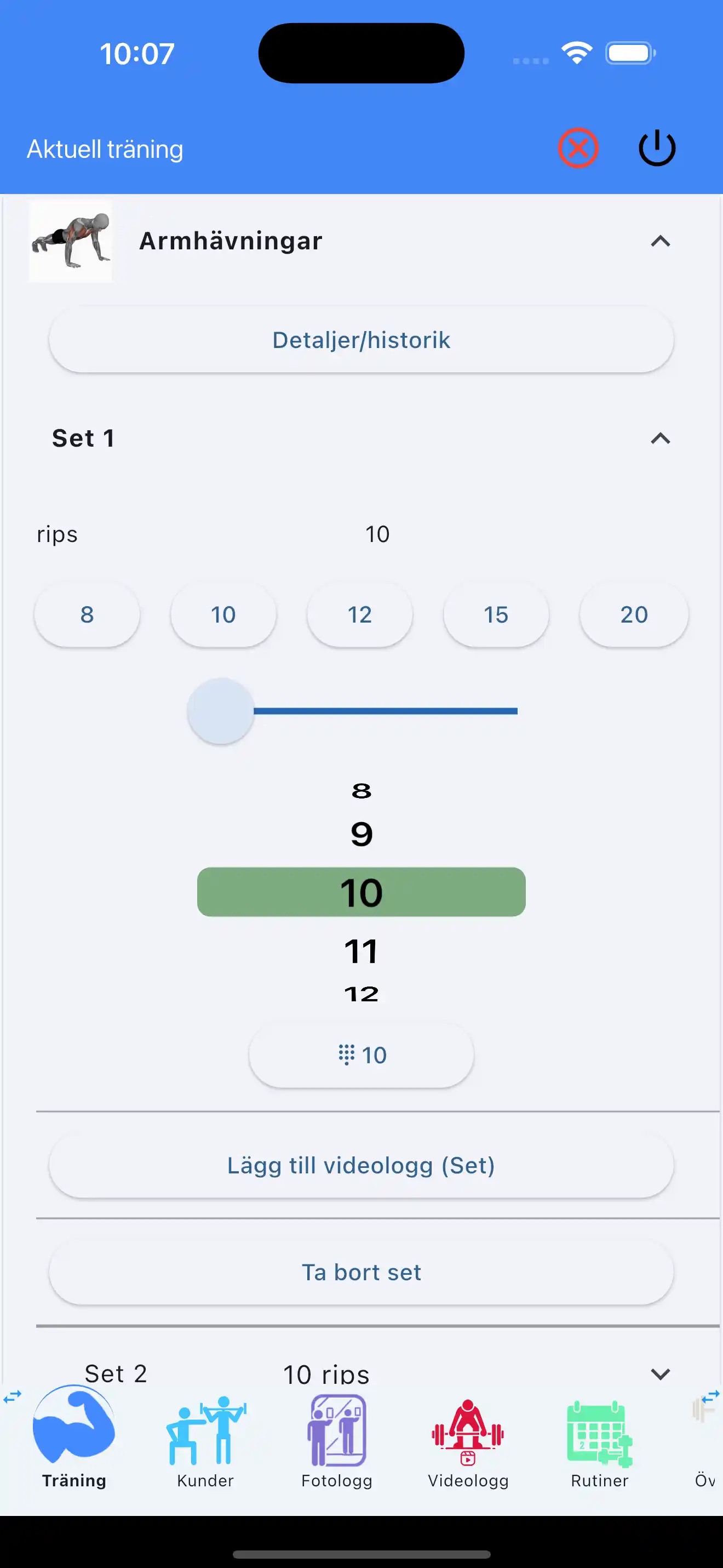Tap the red cancel workout icon
This screenshot has height=1568, width=723.
click(x=578, y=148)
